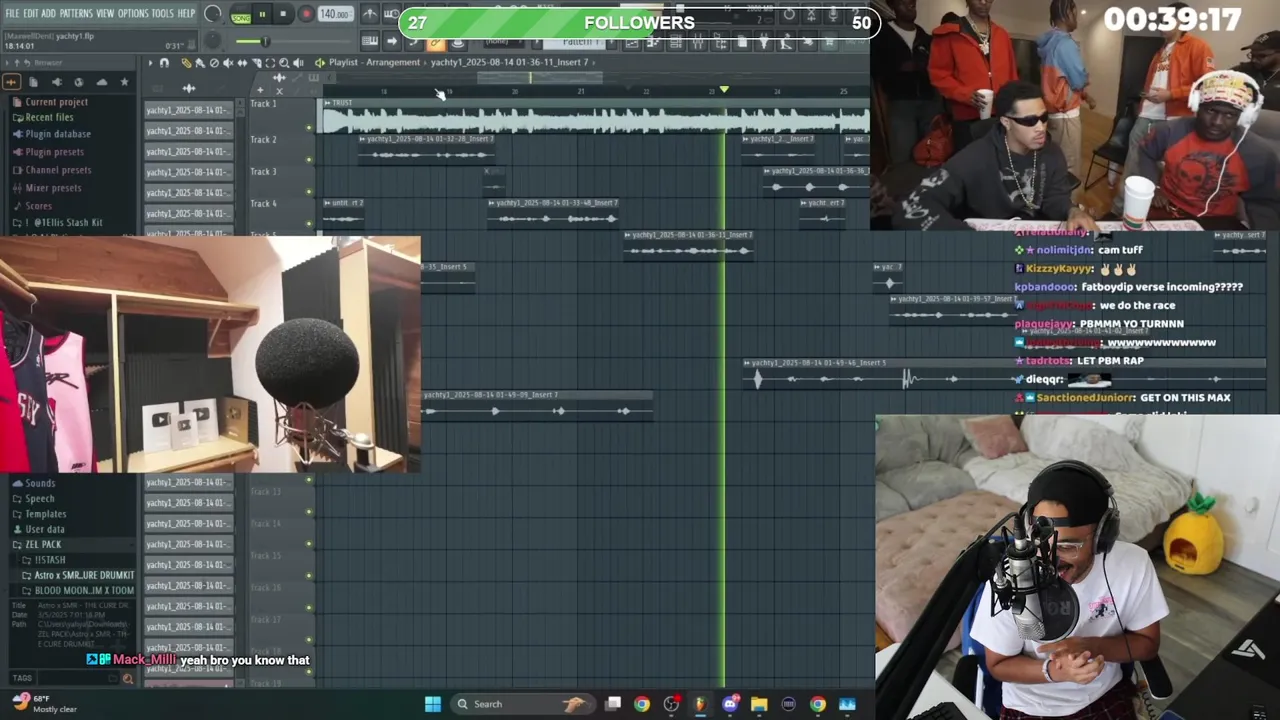The width and height of the screenshot is (1280, 720).
Task: Open the TOOLS menu
Action: click(x=163, y=13)
